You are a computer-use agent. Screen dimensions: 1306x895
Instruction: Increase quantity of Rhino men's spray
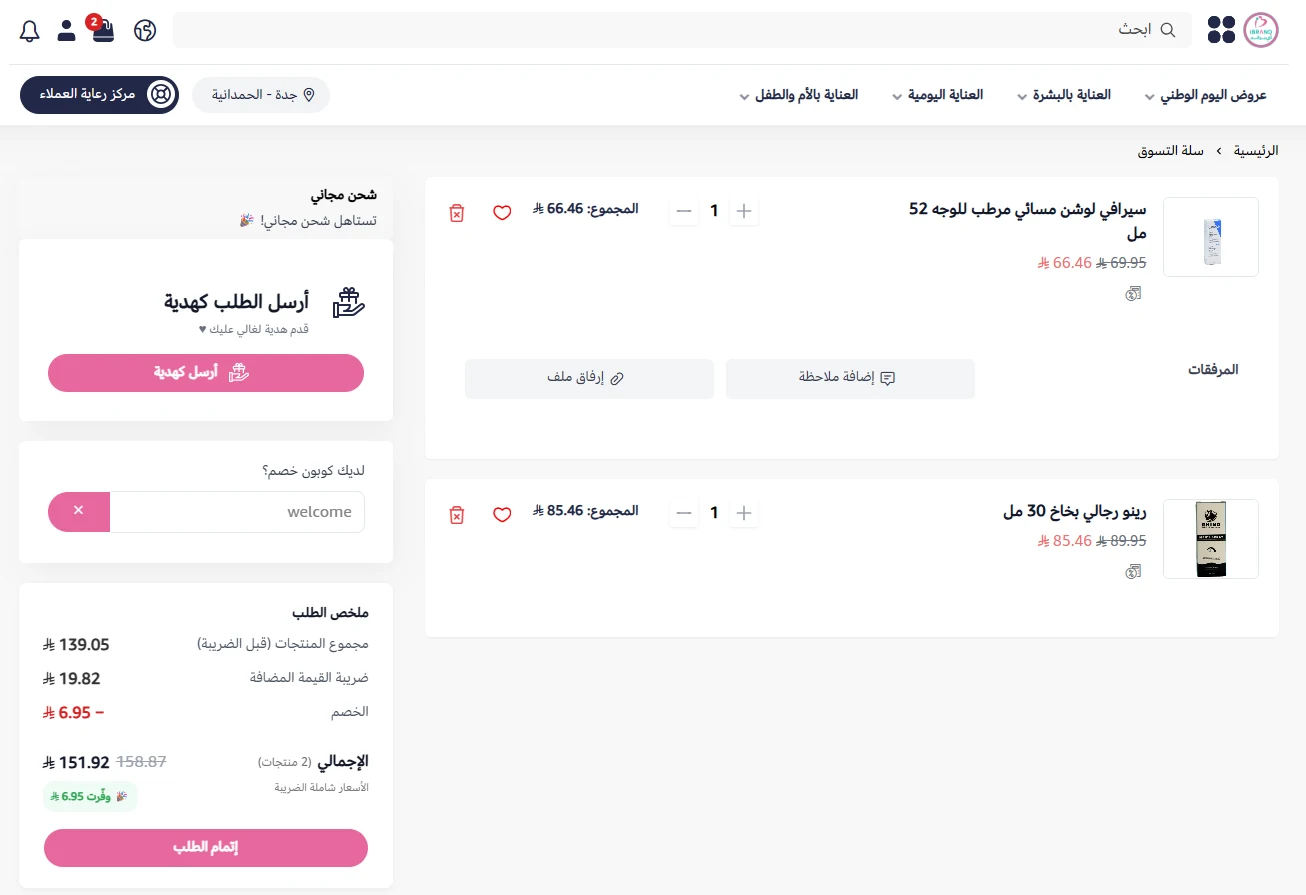point(744,513)
